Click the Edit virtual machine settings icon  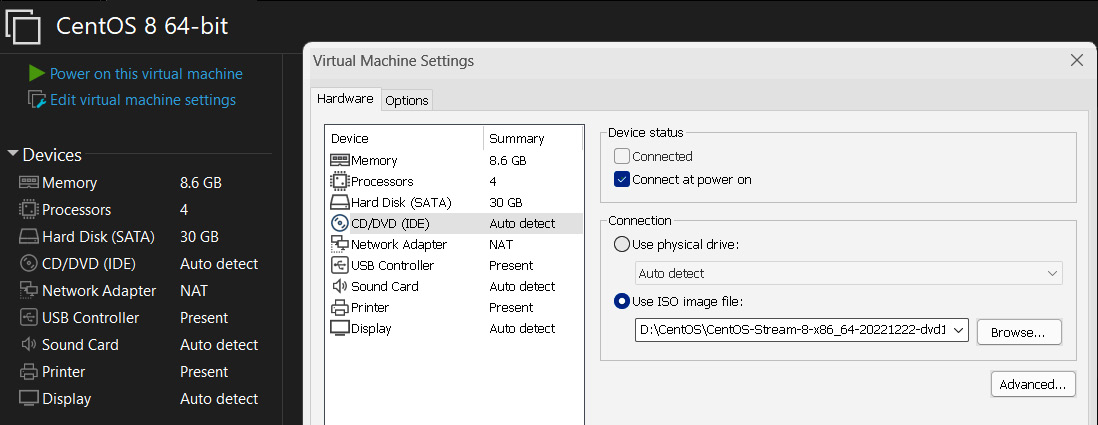coord(37,100)
